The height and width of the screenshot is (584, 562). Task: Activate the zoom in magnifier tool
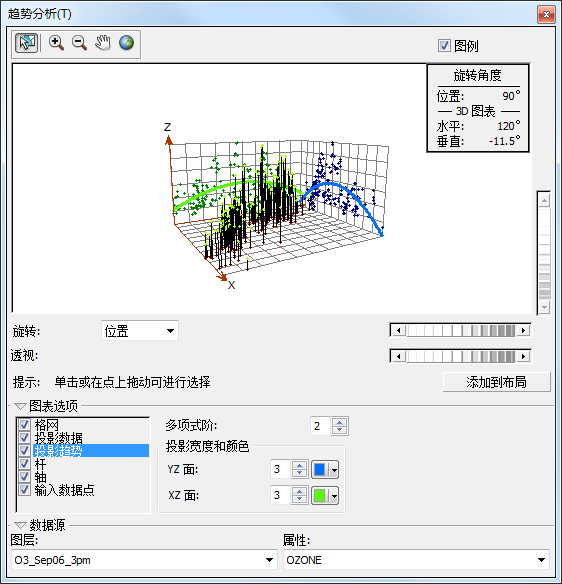[56, 43]
